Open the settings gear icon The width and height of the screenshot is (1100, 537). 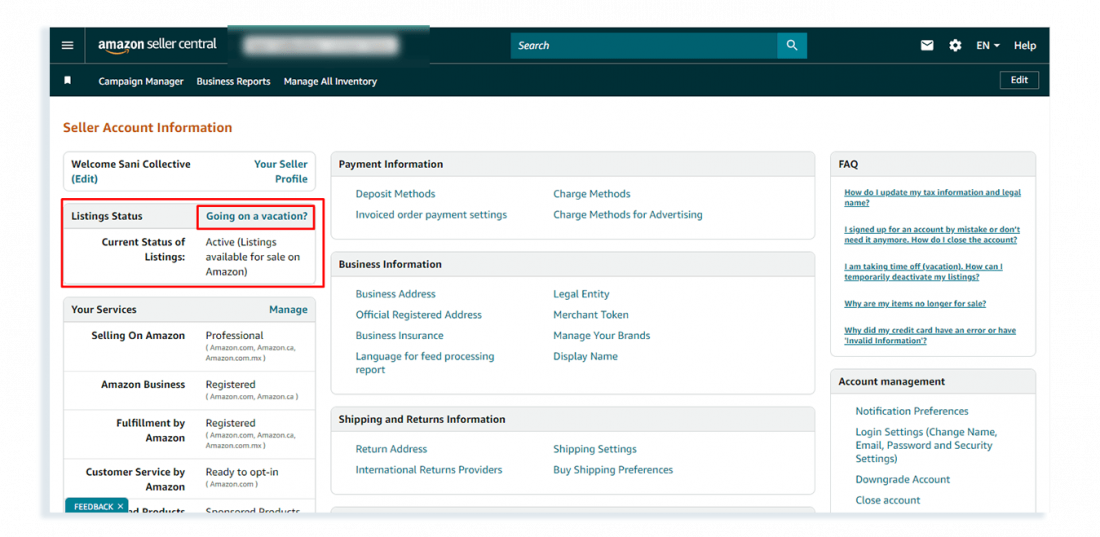(955, 46)
